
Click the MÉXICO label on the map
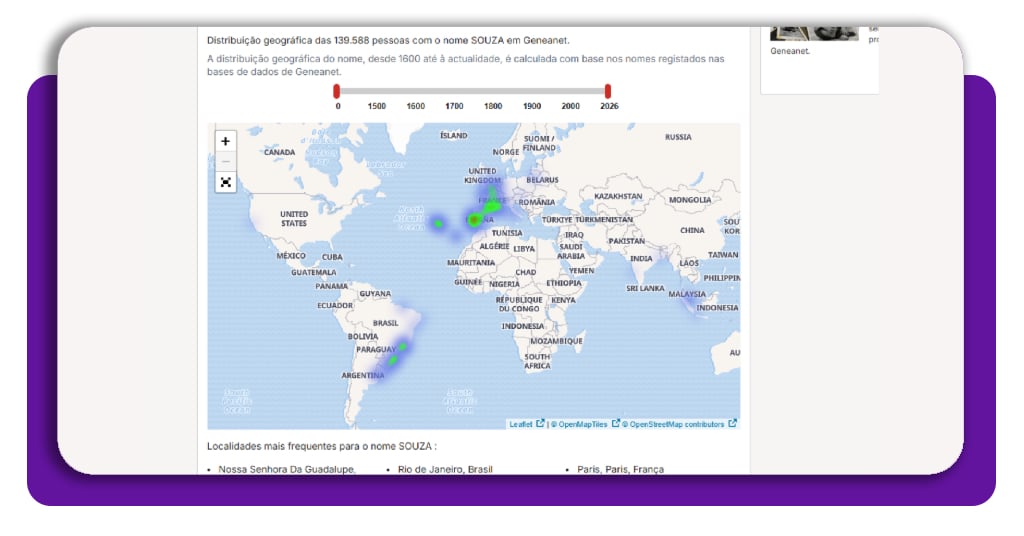click(x=291, y=256)
